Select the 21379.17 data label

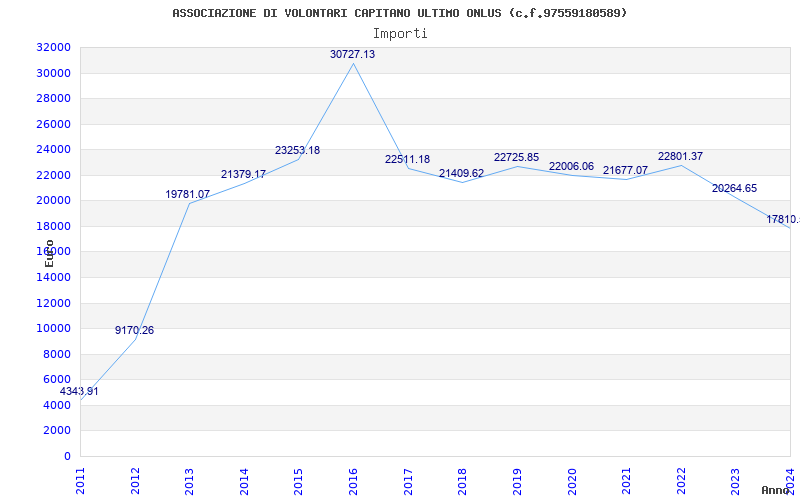pos(243,174)
